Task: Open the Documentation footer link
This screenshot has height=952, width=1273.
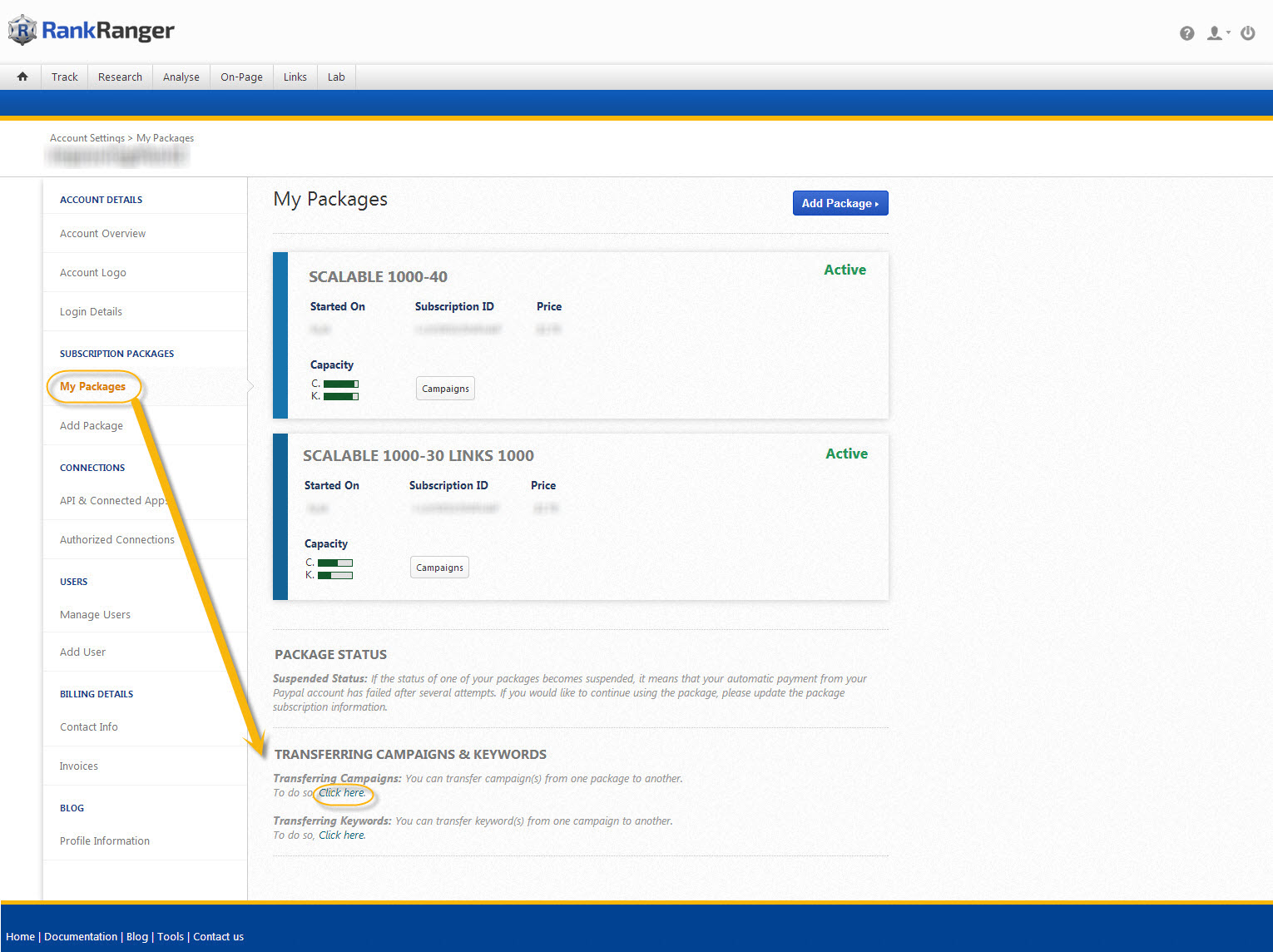Action: click(x=81, y=937)
